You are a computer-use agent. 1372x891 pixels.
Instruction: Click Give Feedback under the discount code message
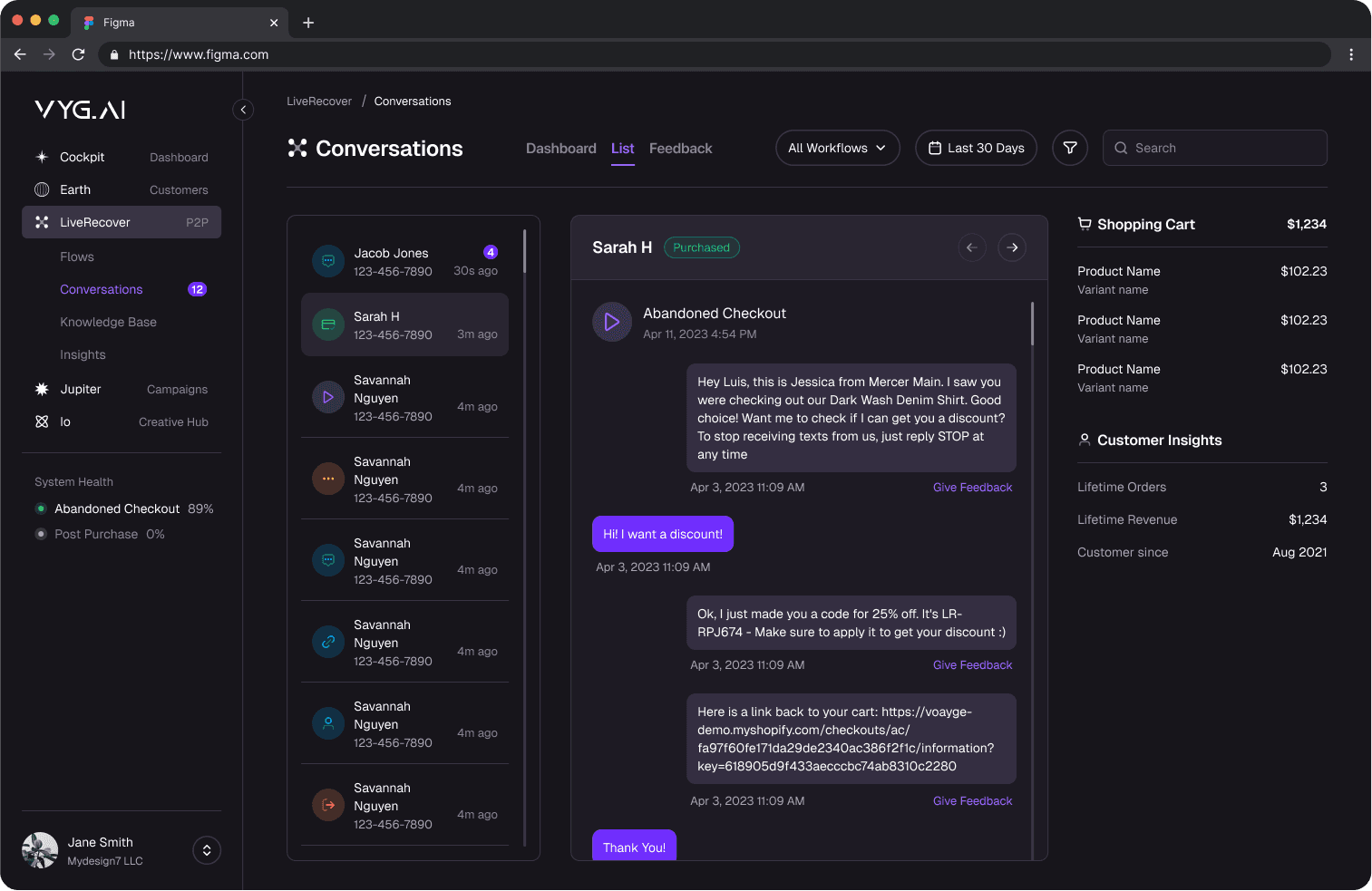click(x=972, y=664)
